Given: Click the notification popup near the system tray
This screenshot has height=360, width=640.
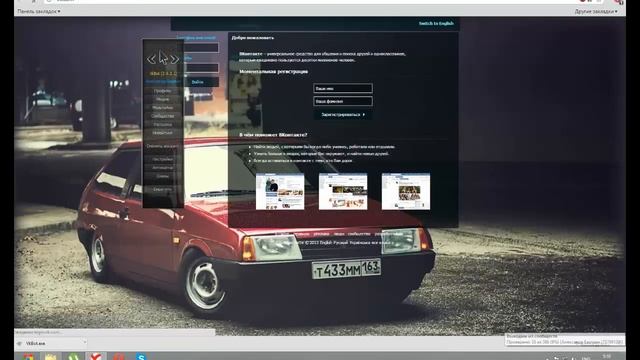Looking at the screenshot, I should coord(564,340).
